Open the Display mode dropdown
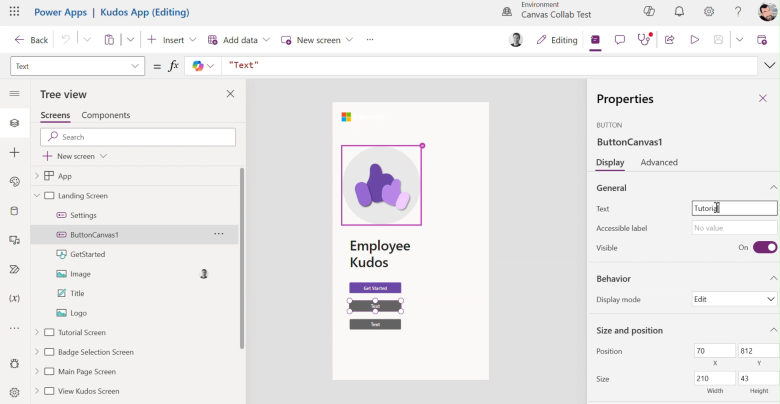 pos(734,299)
